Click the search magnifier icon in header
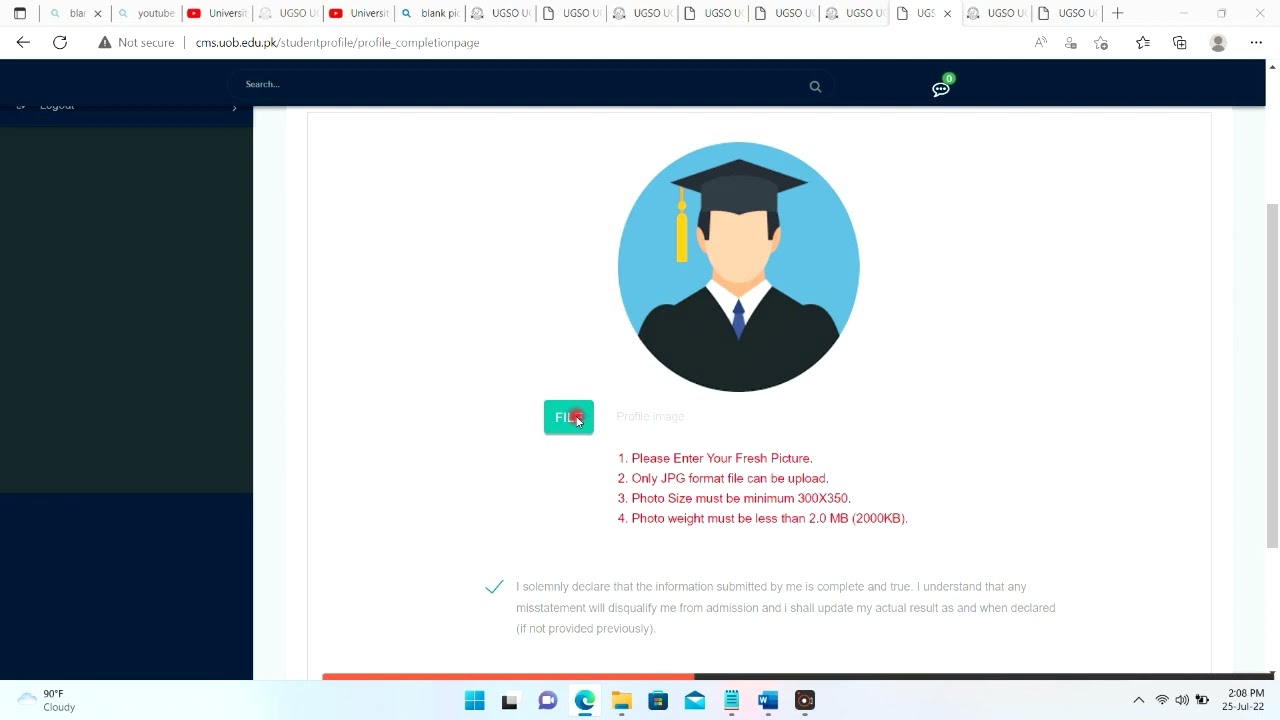1280x720 pixels. (x=815, y=87)
